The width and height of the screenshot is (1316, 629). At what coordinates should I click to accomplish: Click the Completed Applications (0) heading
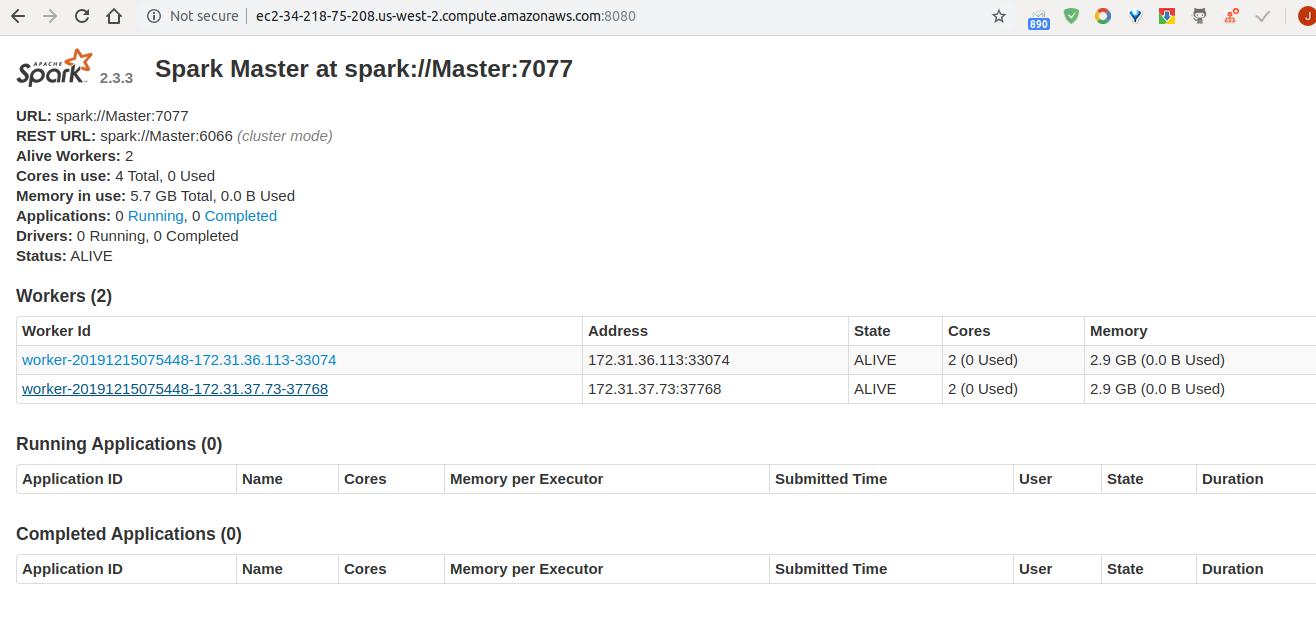(129, 534)
